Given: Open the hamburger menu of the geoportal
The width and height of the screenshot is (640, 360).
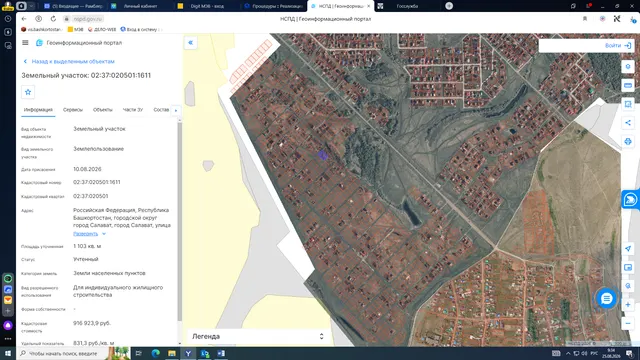Looking at the screenshot, I should [25, 42].
